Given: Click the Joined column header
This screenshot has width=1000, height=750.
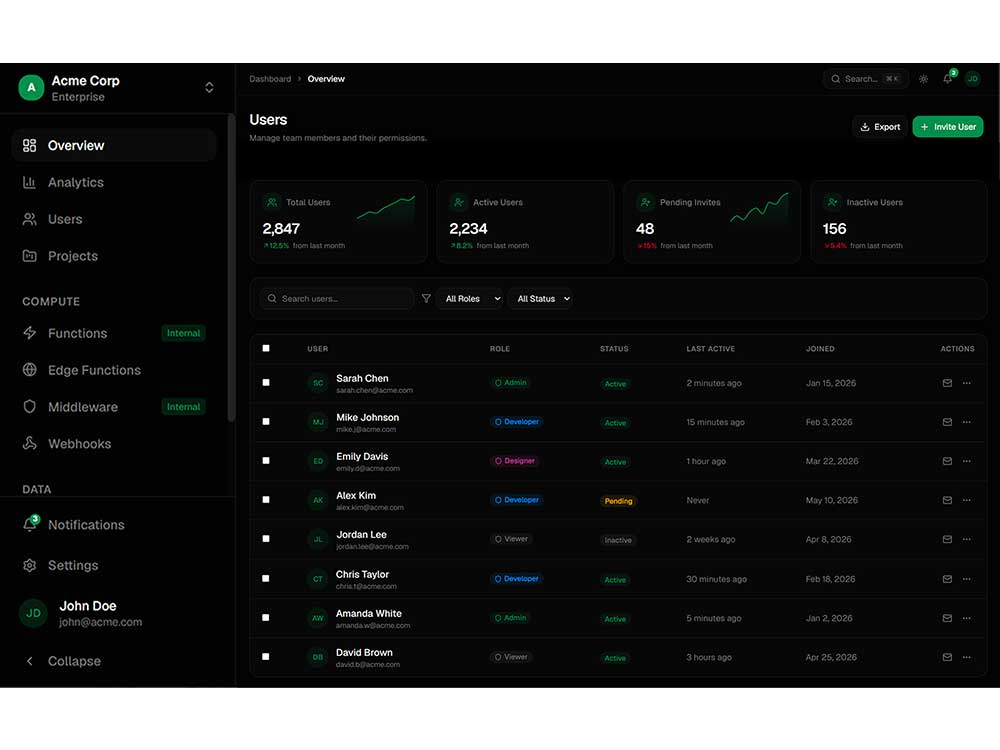Looking at the screenshot, I should click(820, 349).
